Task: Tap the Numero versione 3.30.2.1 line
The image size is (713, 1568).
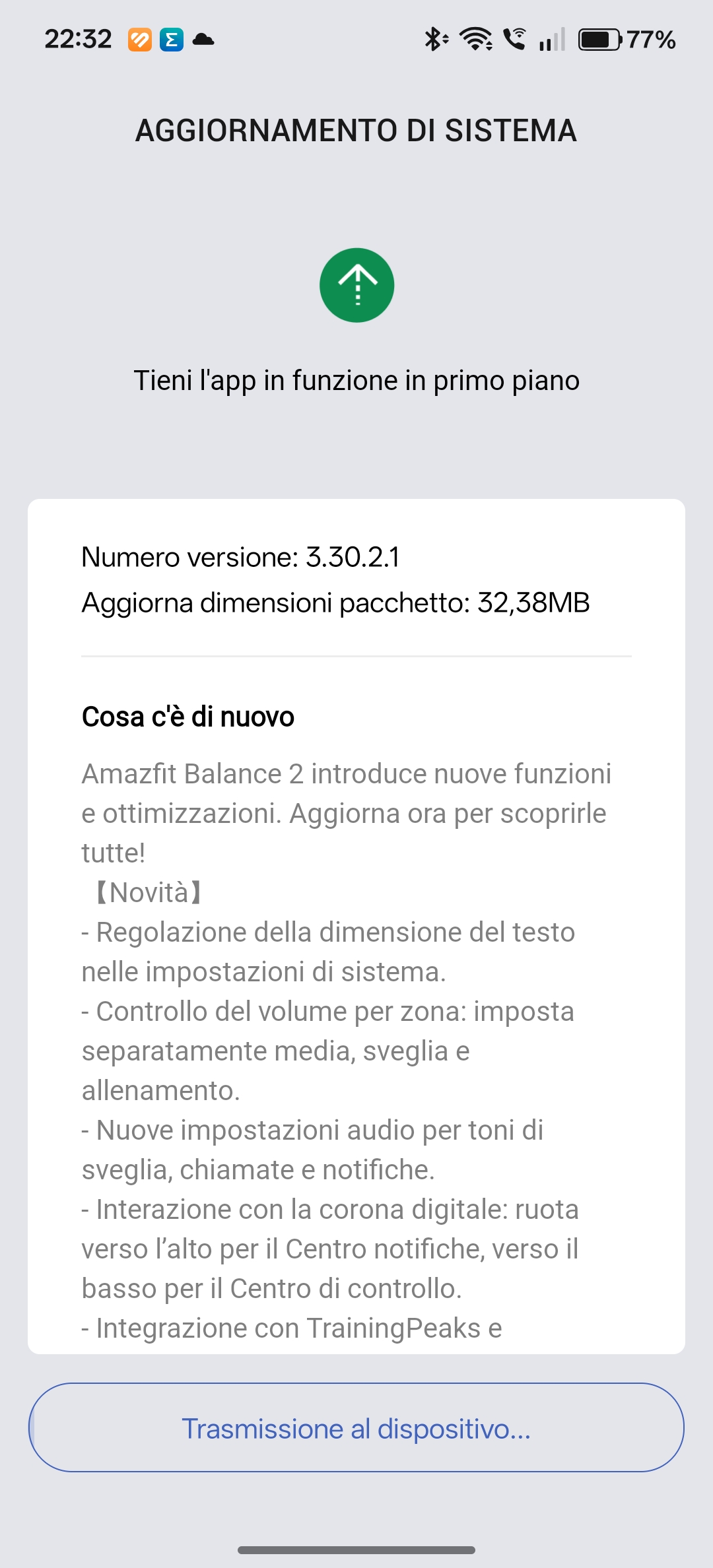Action: pos(240,557)
